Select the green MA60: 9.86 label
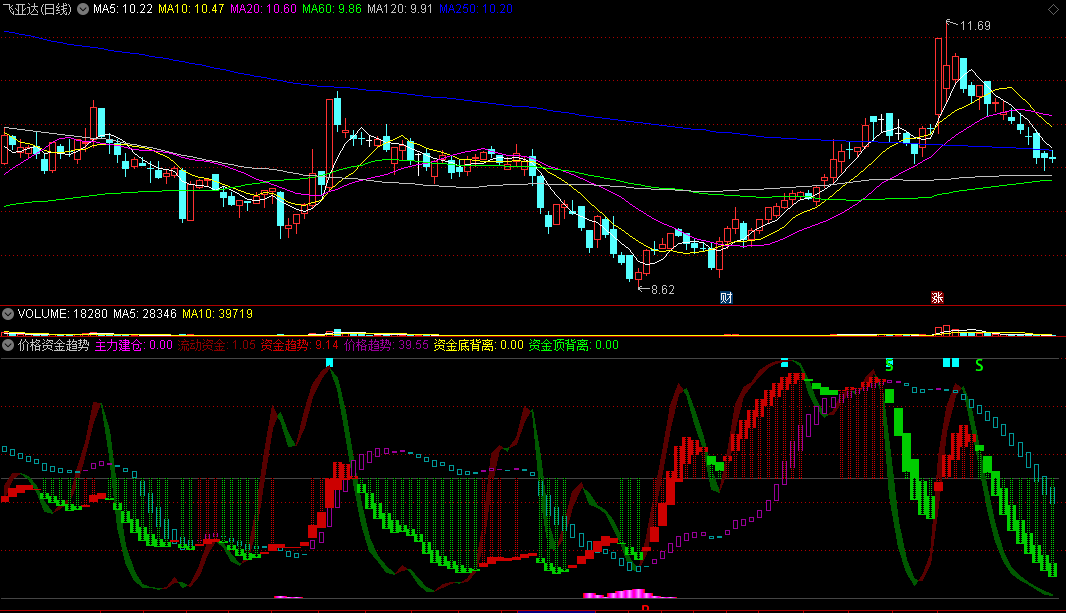Image resolution: width=1066 pixels, height=613 pixels. click(x=332, y=10)
